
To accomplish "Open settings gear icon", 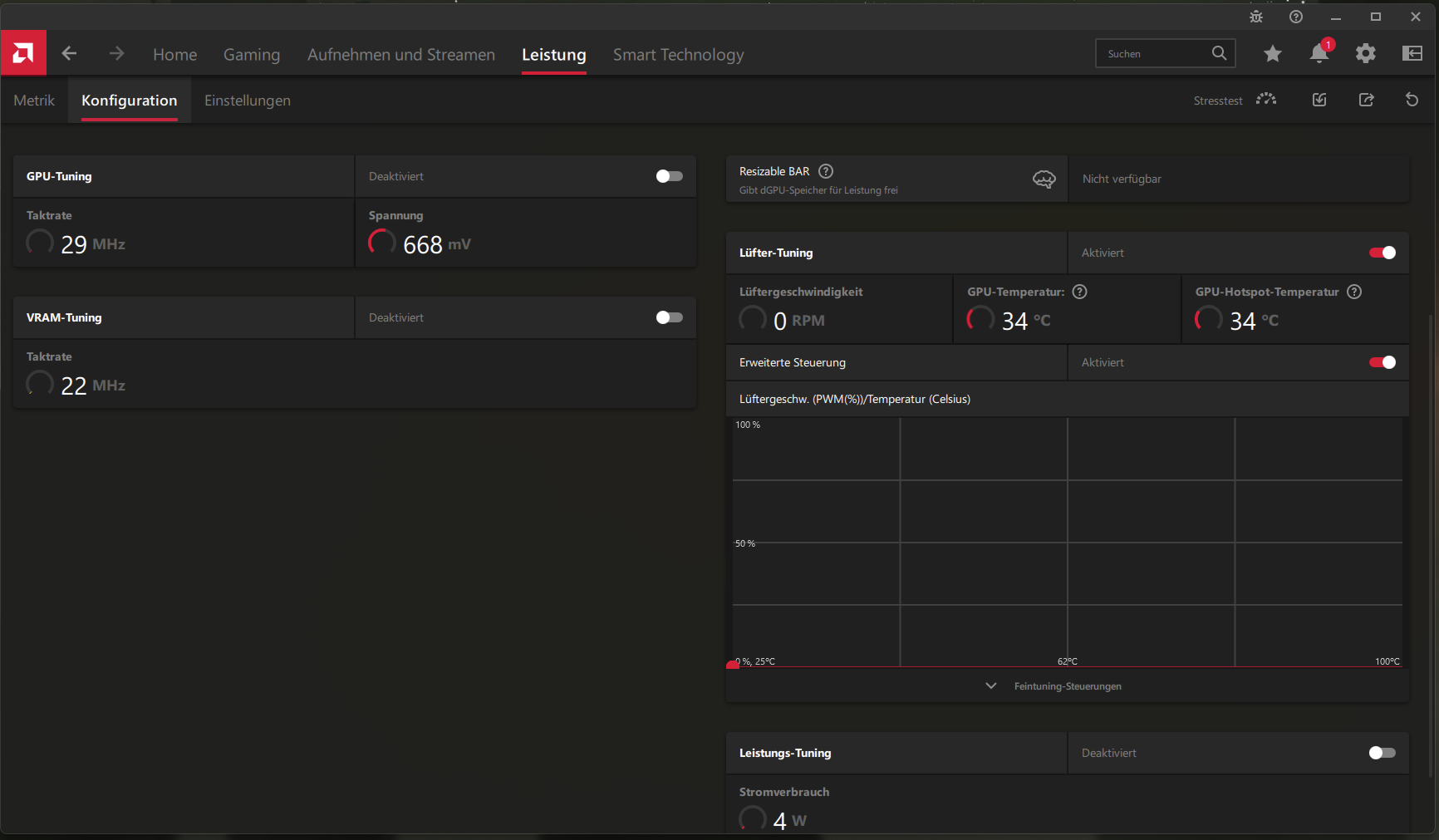I will click(1366, 54).
